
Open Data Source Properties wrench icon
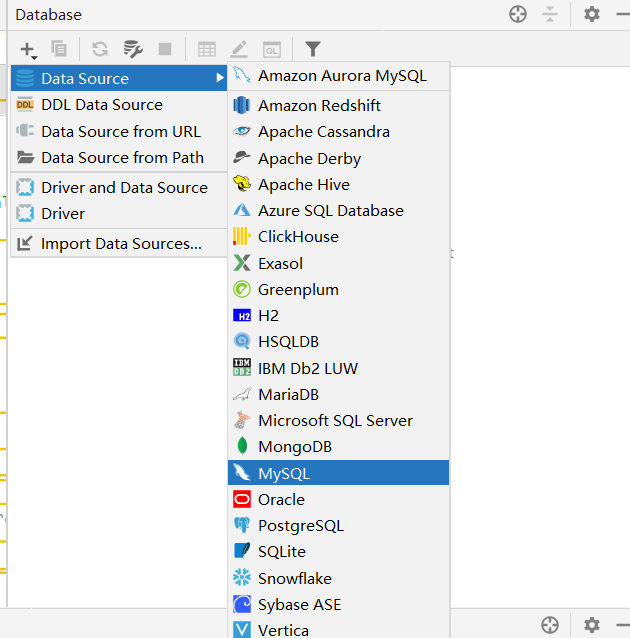click(133, 49)
